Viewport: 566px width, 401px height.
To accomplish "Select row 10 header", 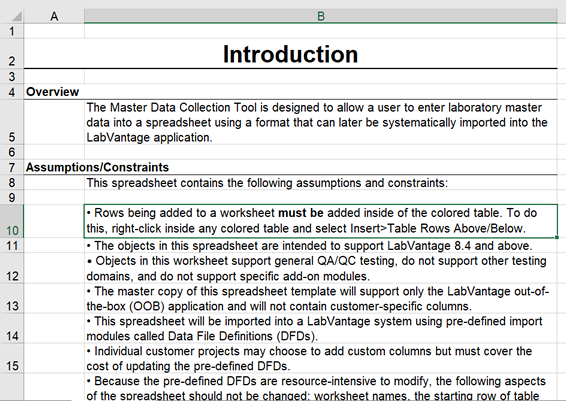I will [12, 221].
